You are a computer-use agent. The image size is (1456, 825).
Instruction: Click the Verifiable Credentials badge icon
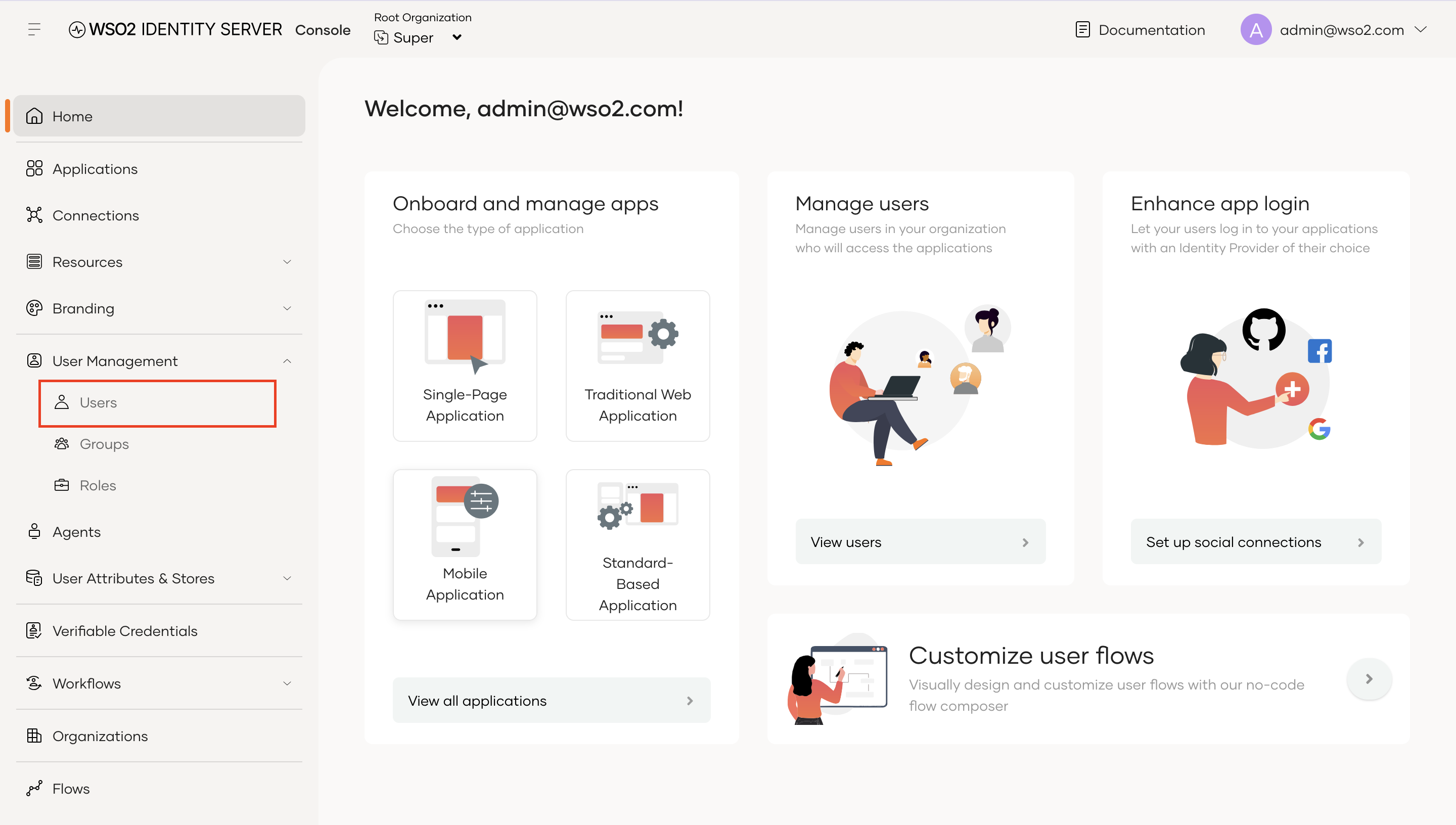[34, 631]
